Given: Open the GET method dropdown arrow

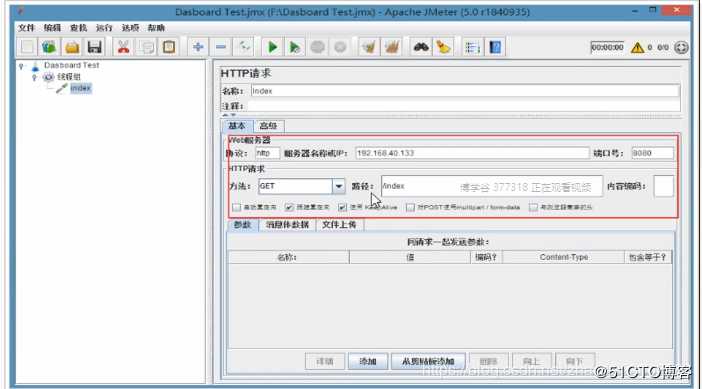Looking at the screenshot, I should coord(338,186).
